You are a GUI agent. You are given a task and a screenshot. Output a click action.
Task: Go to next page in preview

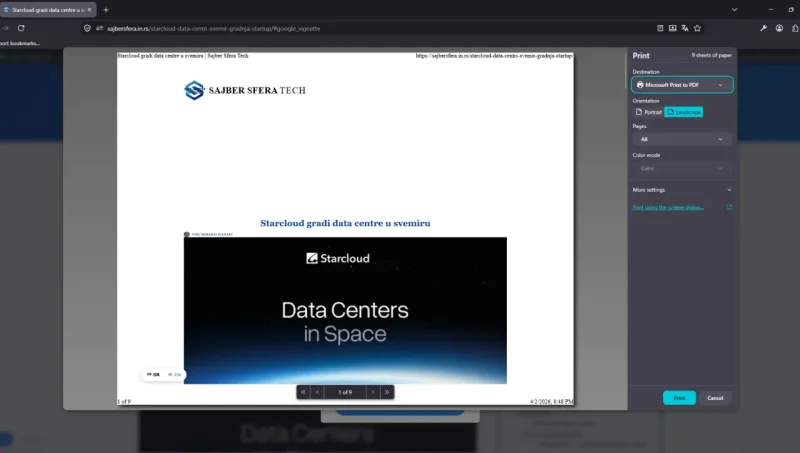(x=373, y=392)
